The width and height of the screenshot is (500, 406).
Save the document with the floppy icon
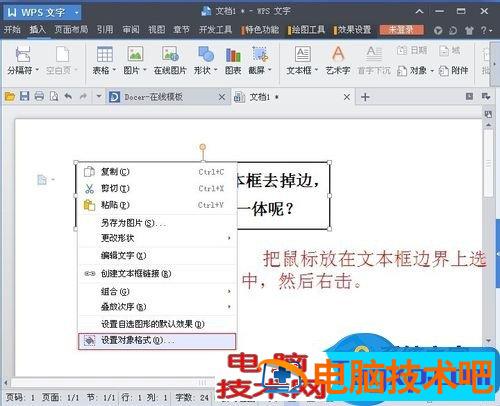(x=24, y=97)
